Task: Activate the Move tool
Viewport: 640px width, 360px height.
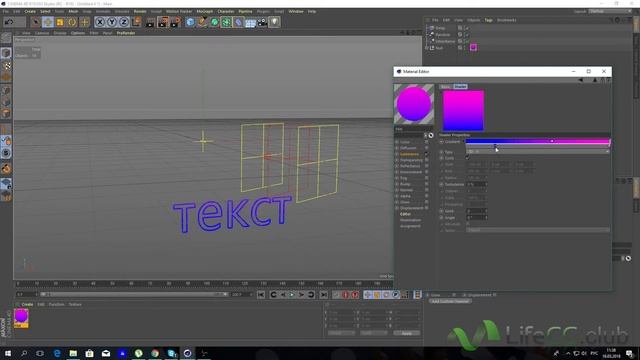Action: [48, 22]
